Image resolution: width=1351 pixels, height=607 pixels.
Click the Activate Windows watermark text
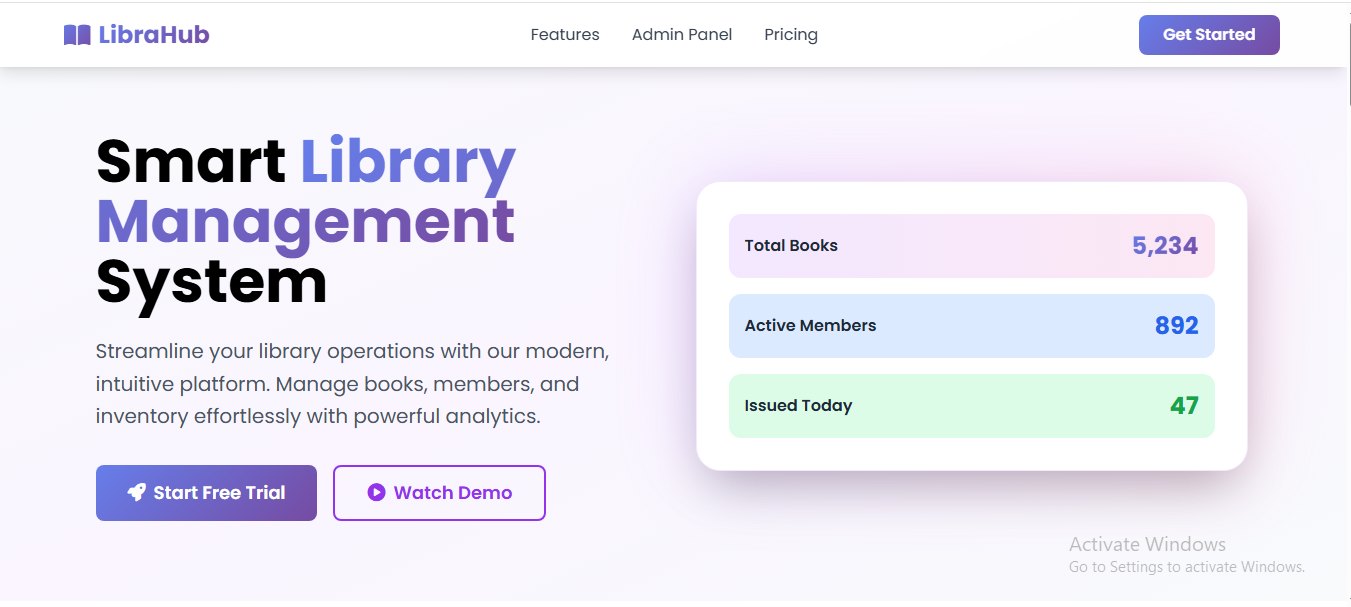1147,545
